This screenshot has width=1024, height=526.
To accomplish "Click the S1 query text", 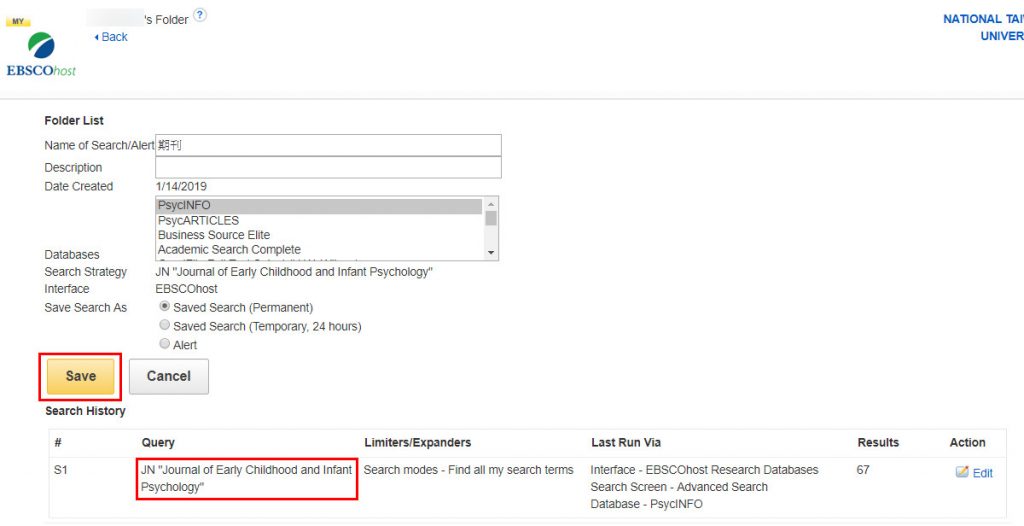I will coord(247,478).
